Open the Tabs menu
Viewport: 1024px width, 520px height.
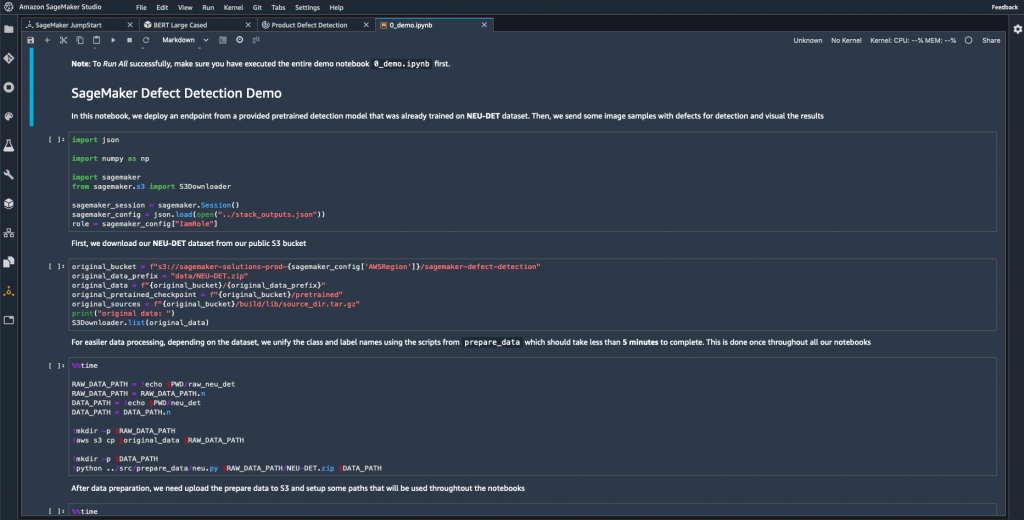coord(278,8)
